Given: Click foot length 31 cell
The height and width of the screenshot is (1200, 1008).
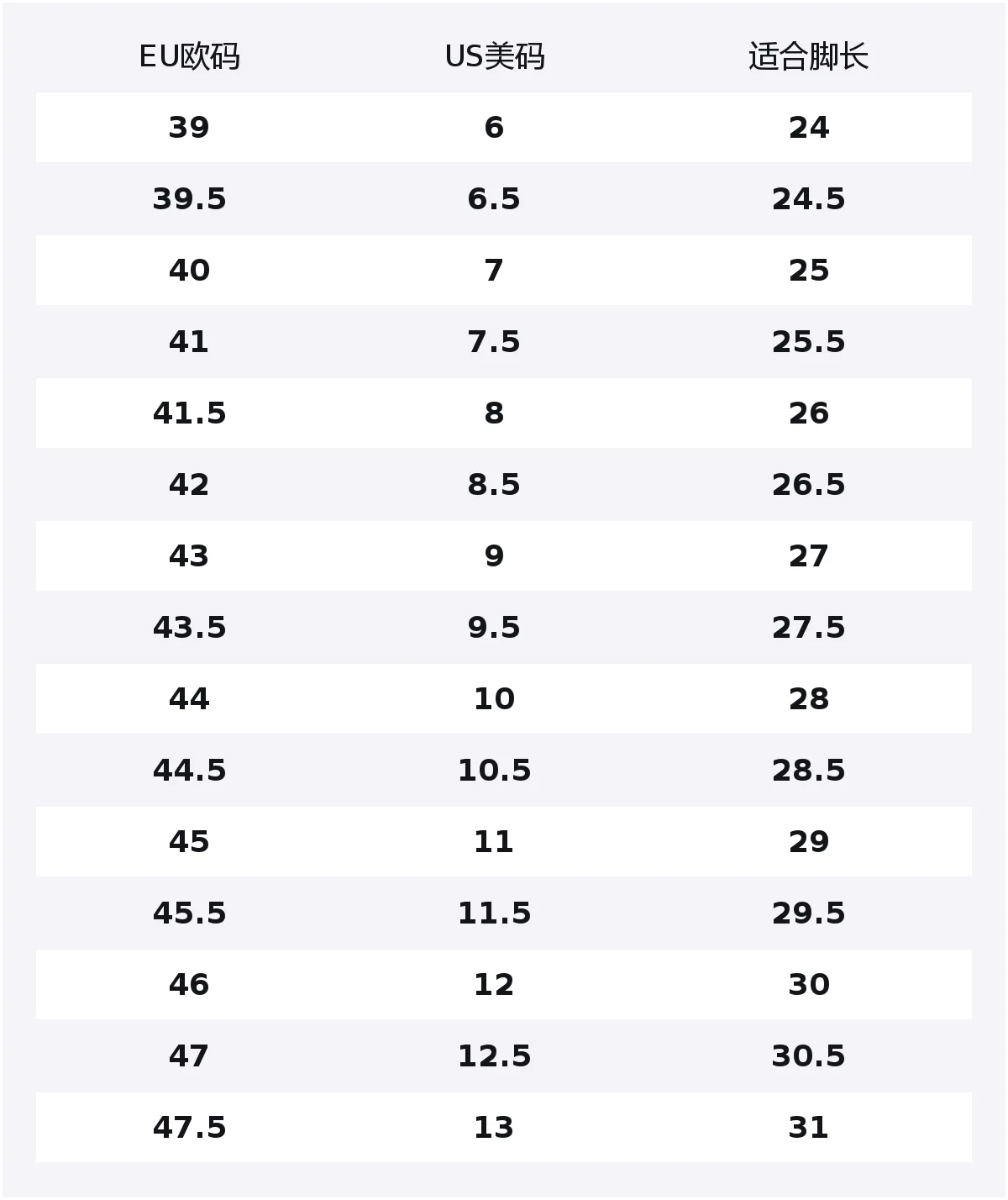Looking at the screenshot, I should click(808, 1128).
